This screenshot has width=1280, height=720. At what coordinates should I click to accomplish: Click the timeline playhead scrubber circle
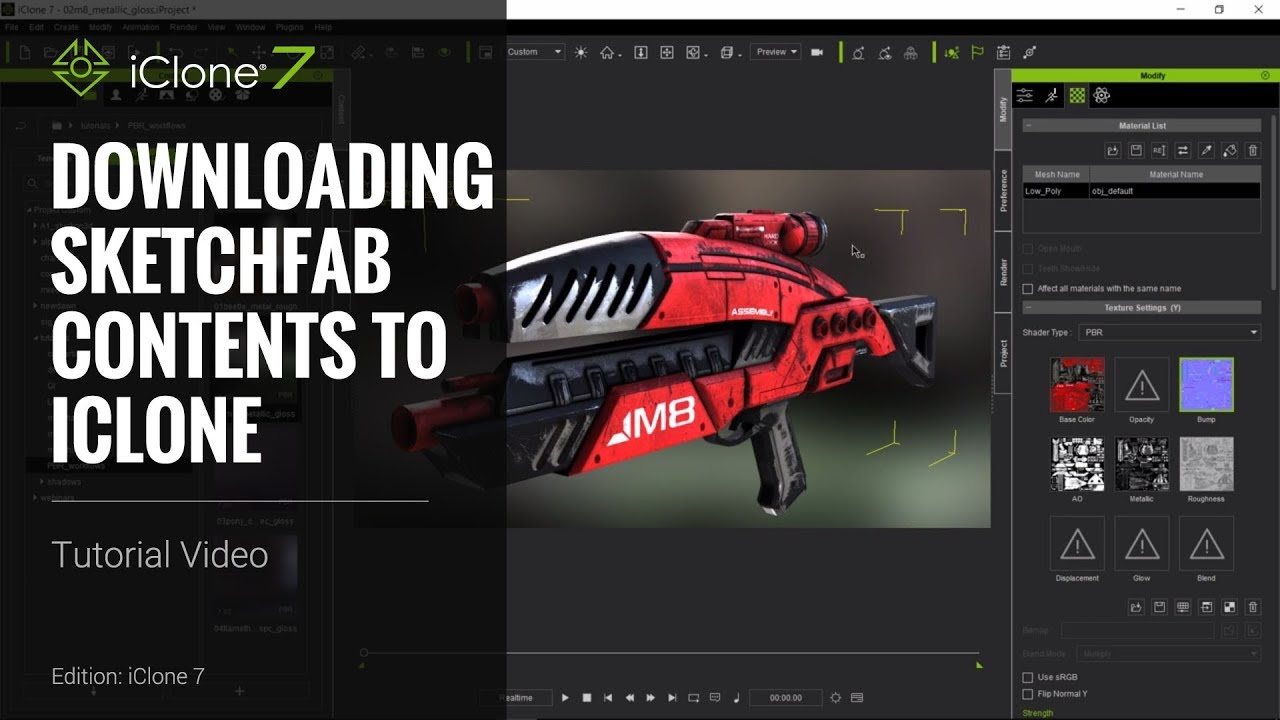point(364,653)
